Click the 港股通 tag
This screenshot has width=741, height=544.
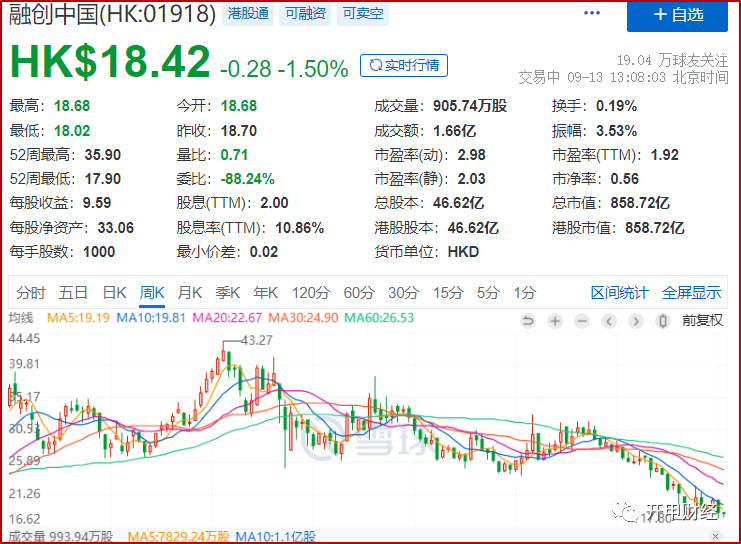[248, 13]
